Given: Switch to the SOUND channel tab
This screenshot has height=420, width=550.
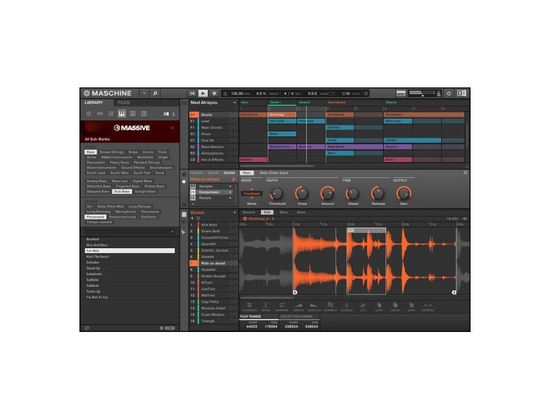Looking at the screenshot, I should (x=229, y=173).
